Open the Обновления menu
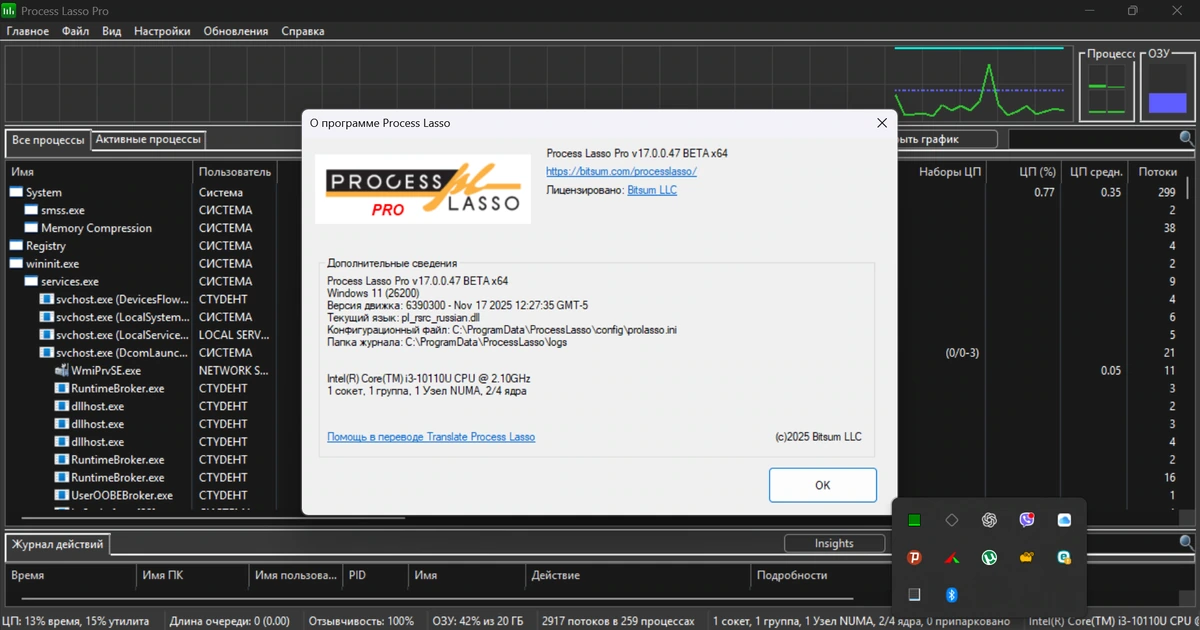The width and height of the screenshot is (1200, 630). 236,31
